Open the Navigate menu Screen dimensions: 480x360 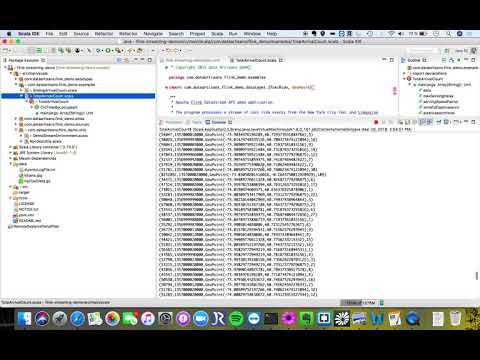pos(153,34)
